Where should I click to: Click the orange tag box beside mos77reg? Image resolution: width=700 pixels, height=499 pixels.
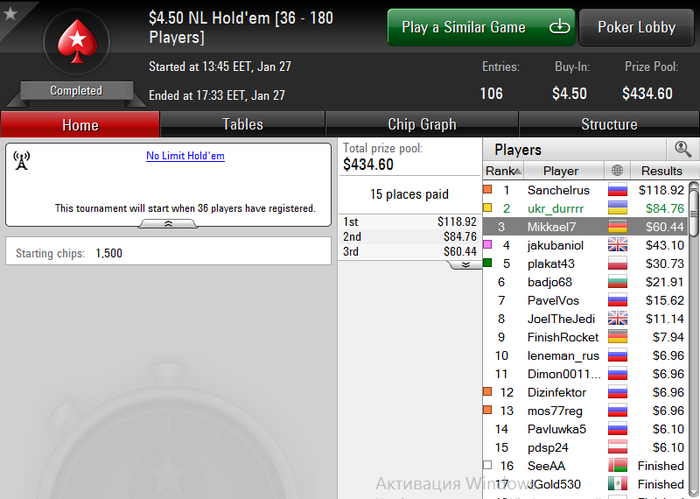[x=488, y=410]
